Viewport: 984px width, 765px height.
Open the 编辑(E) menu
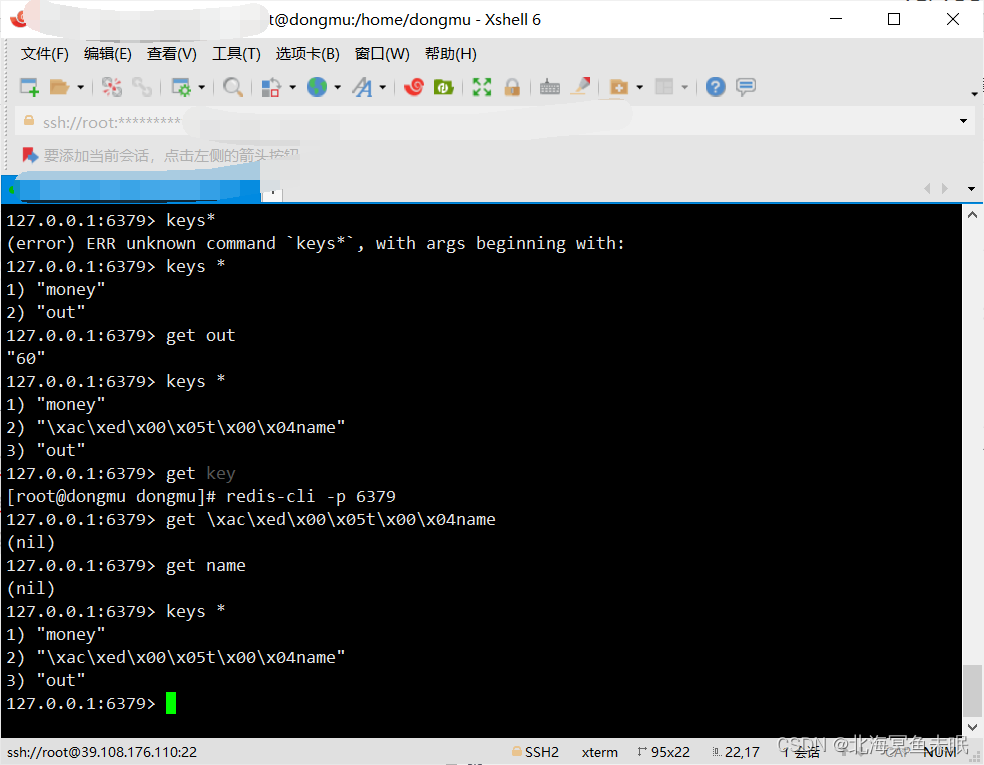[x=108, y=54]
